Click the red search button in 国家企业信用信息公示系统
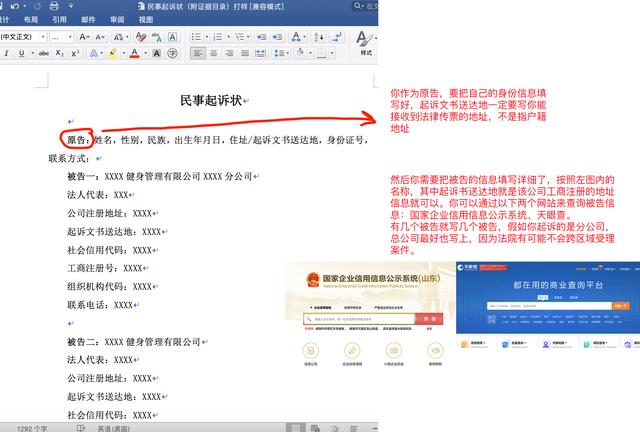This screenshot has height=432, width=640. tap(429, 319)
